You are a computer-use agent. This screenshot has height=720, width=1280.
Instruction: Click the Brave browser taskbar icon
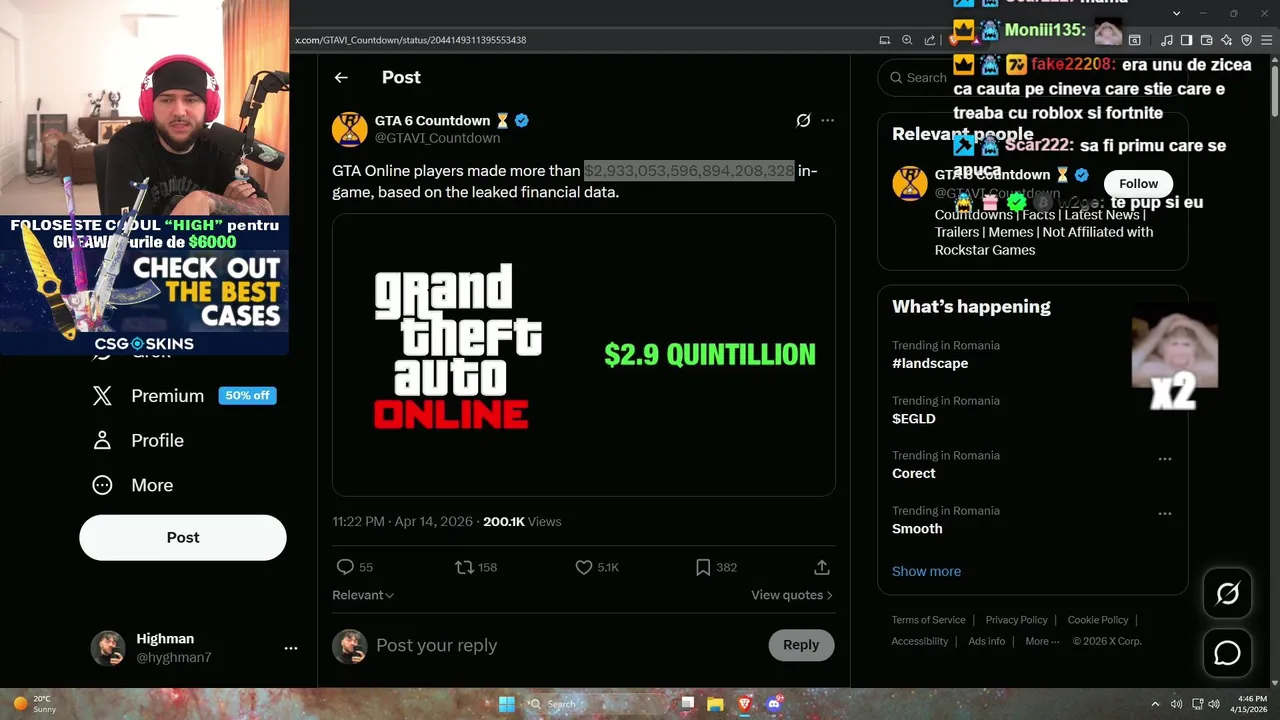tap(744, 704)
